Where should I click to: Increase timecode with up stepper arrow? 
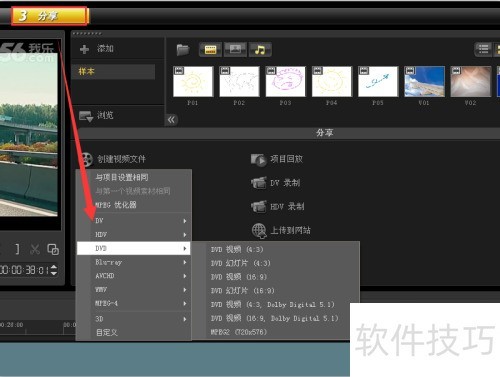[x=54, y=267]
